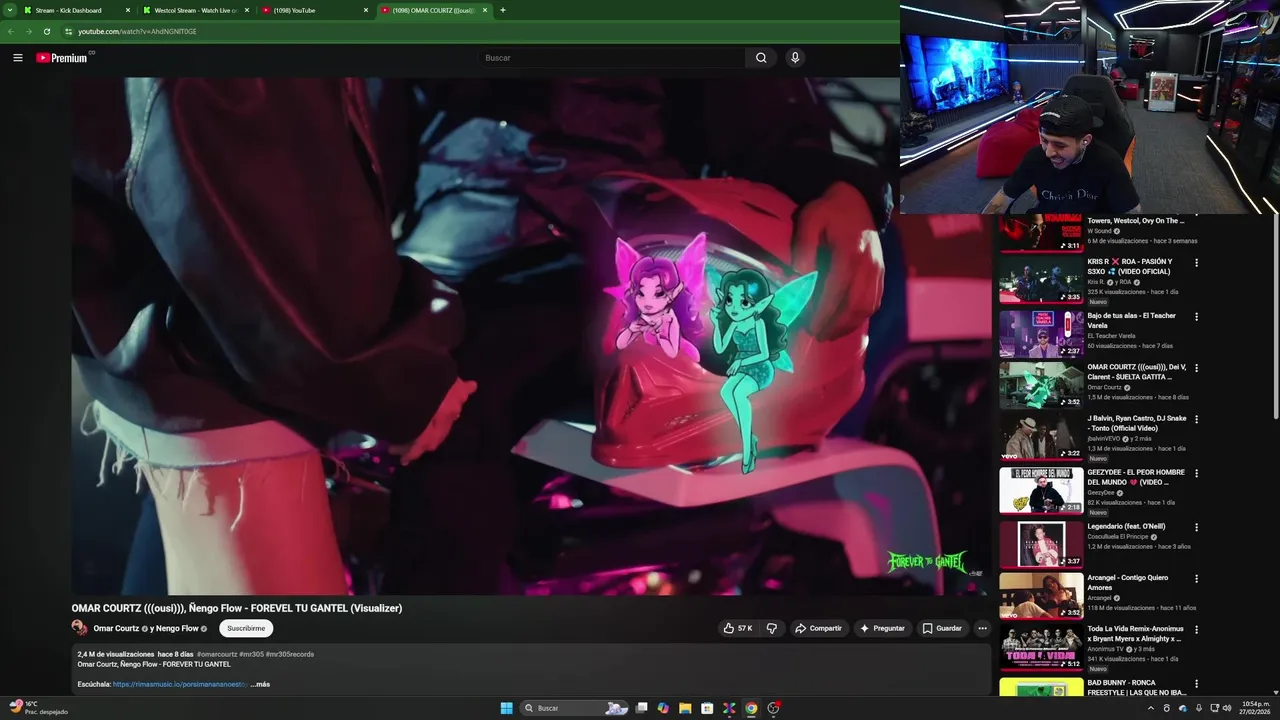1280x720 pixels.
Task: Dislike the video with thumbs down
Action: coord(771,628)
